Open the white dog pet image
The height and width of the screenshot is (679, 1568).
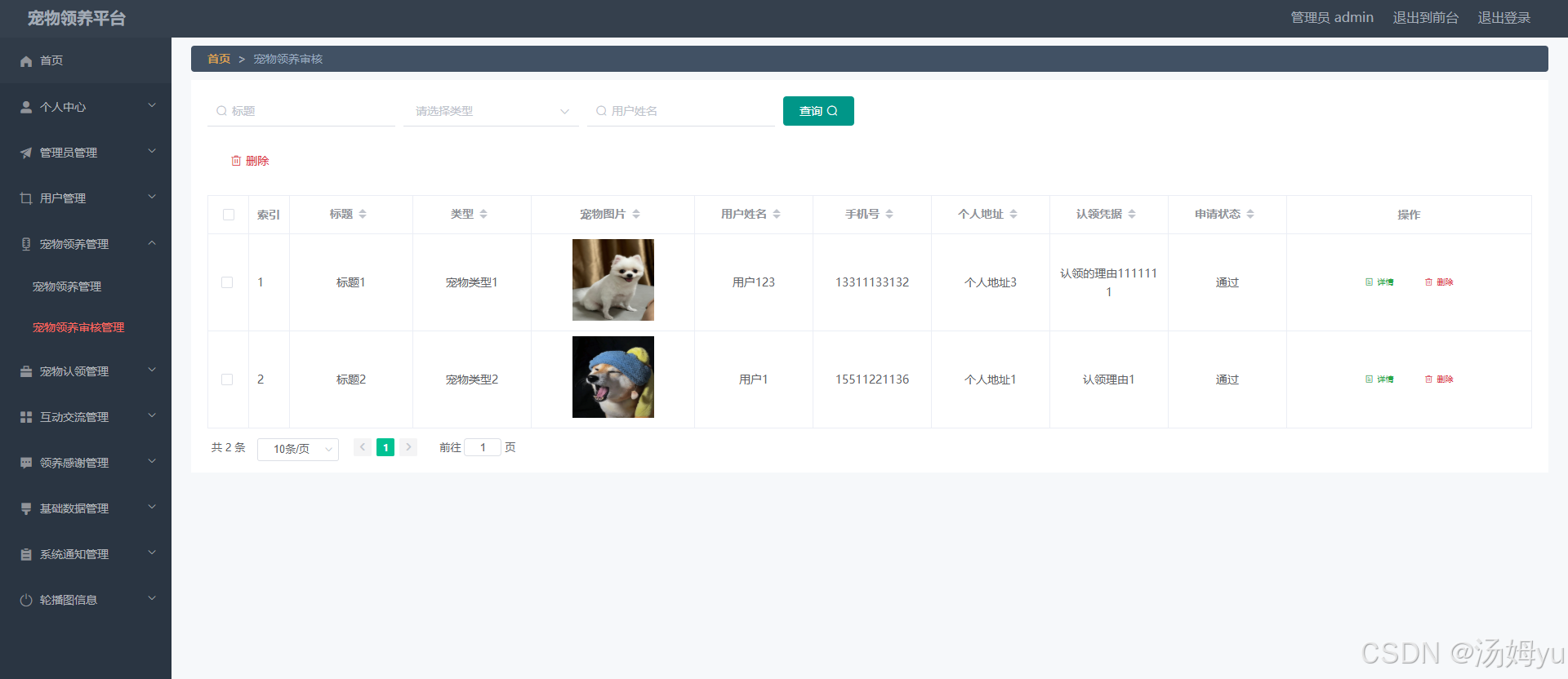[613, 280]
